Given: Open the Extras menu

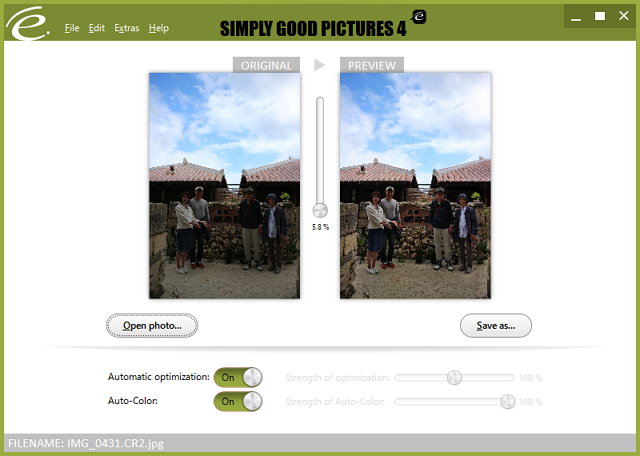Looking at the screenshot, I should click(127, 28).
